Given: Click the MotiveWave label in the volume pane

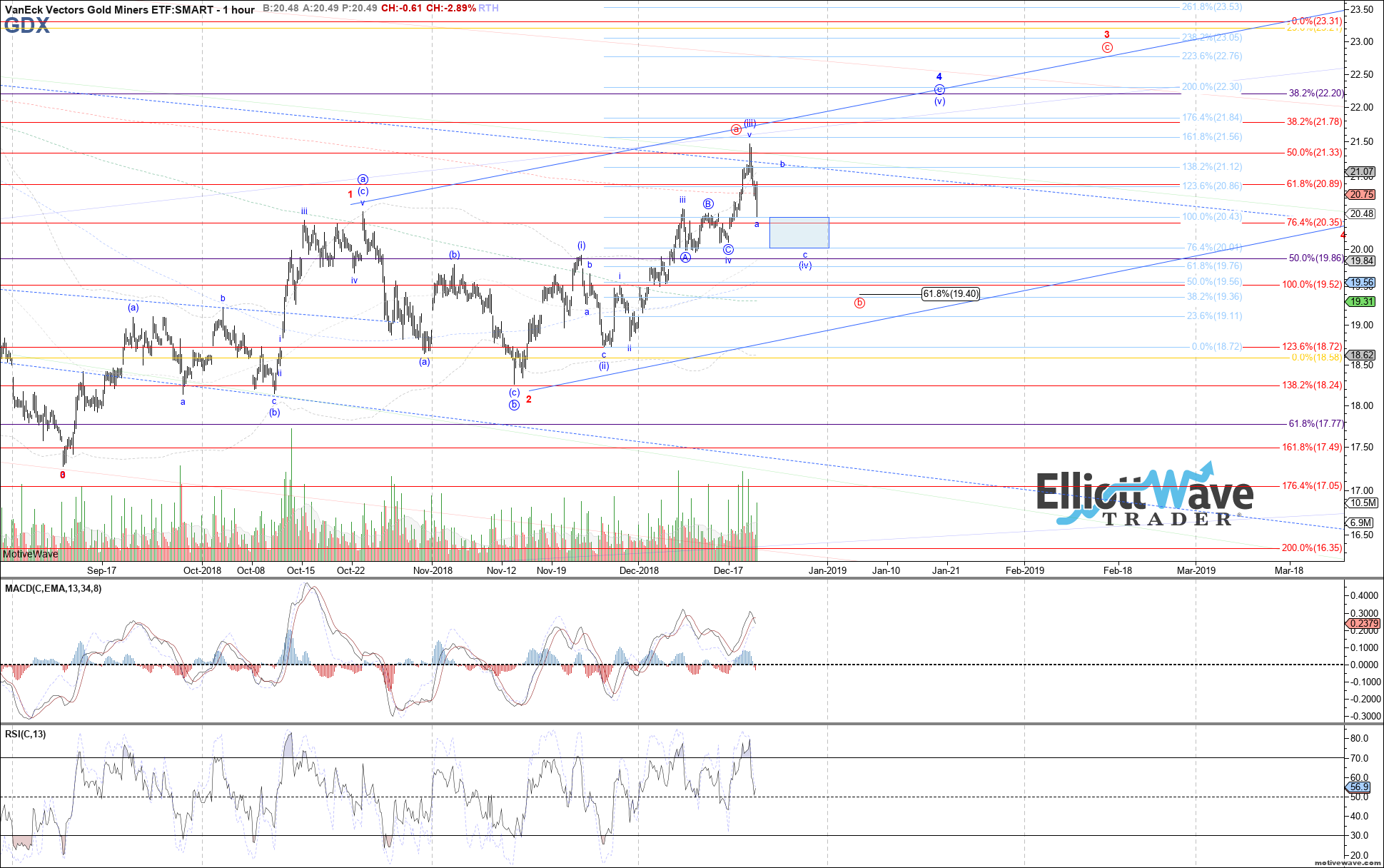Looking at the screenshot, I should point(30,554).
